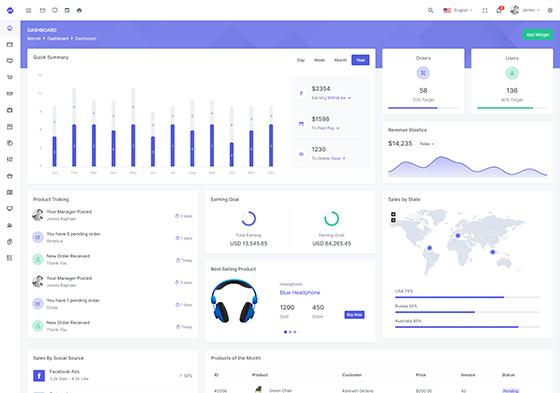Click the Buy Now button
The height and width of the screenshot is (393, 560).
pyautogui.click(x=354, y=315)
